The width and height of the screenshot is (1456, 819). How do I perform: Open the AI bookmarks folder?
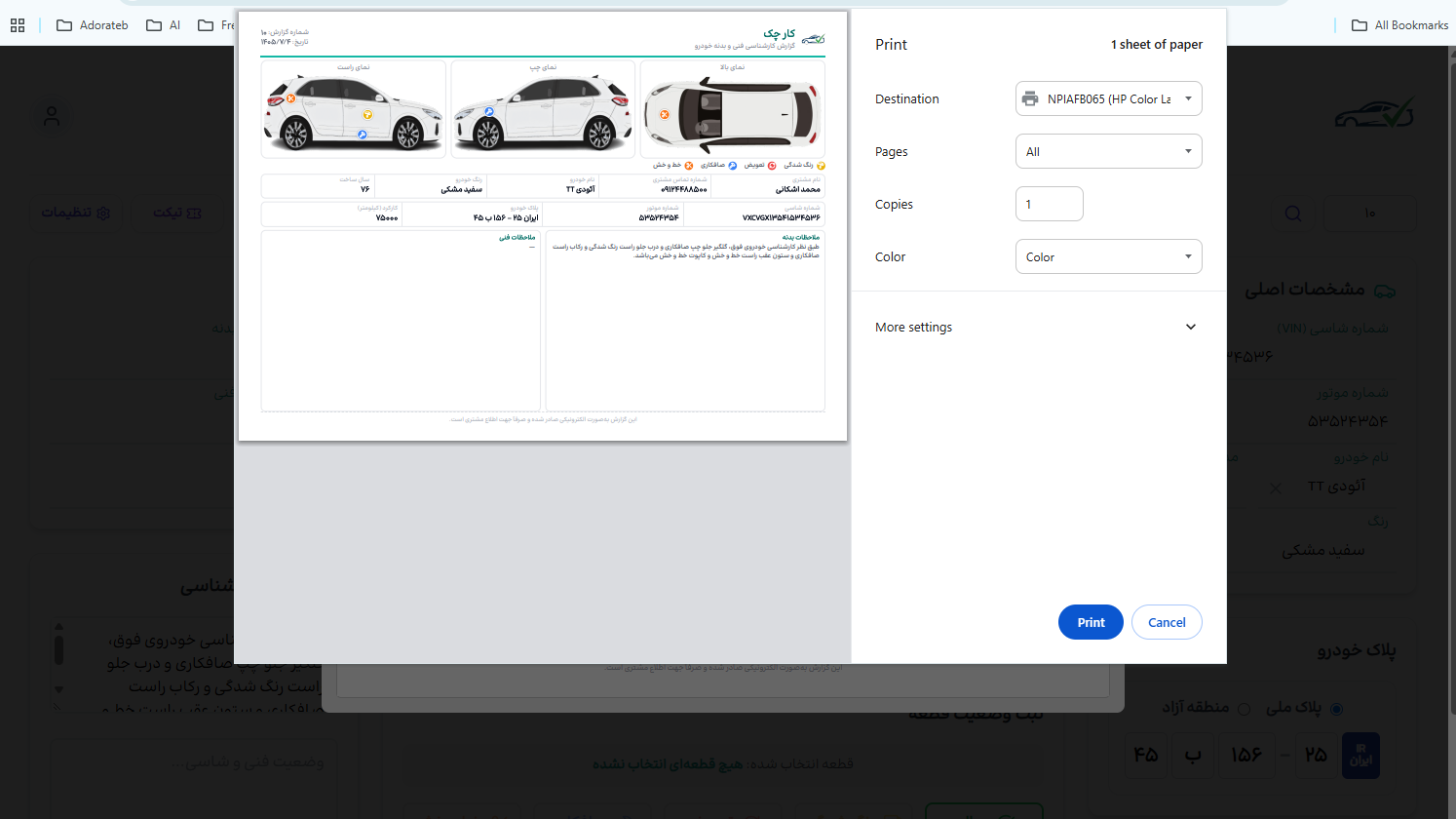[164, 25]
